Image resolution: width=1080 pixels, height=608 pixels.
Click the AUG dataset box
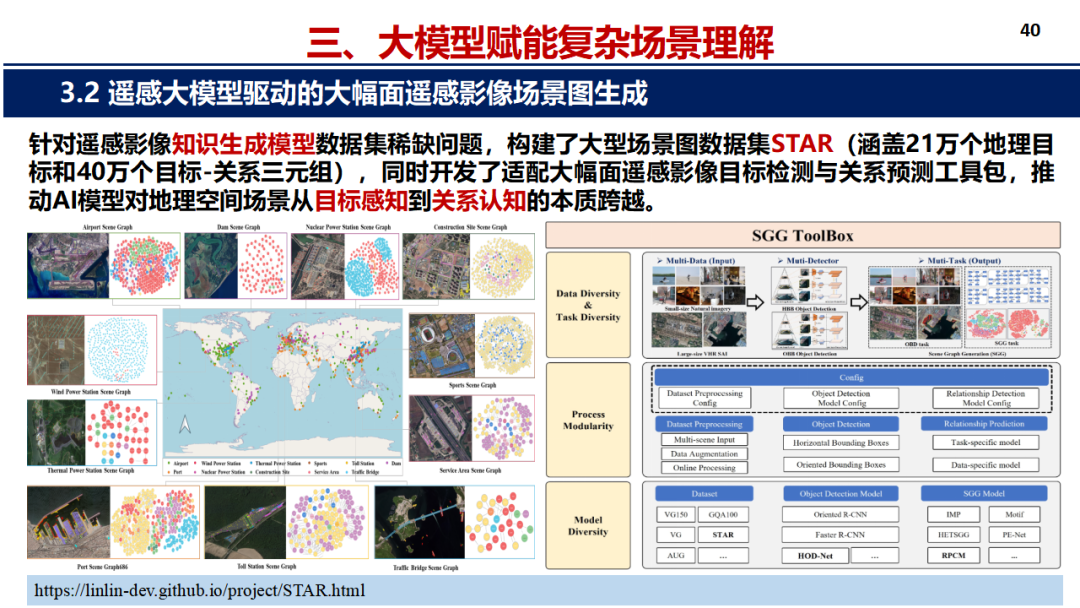coord(676,555)
